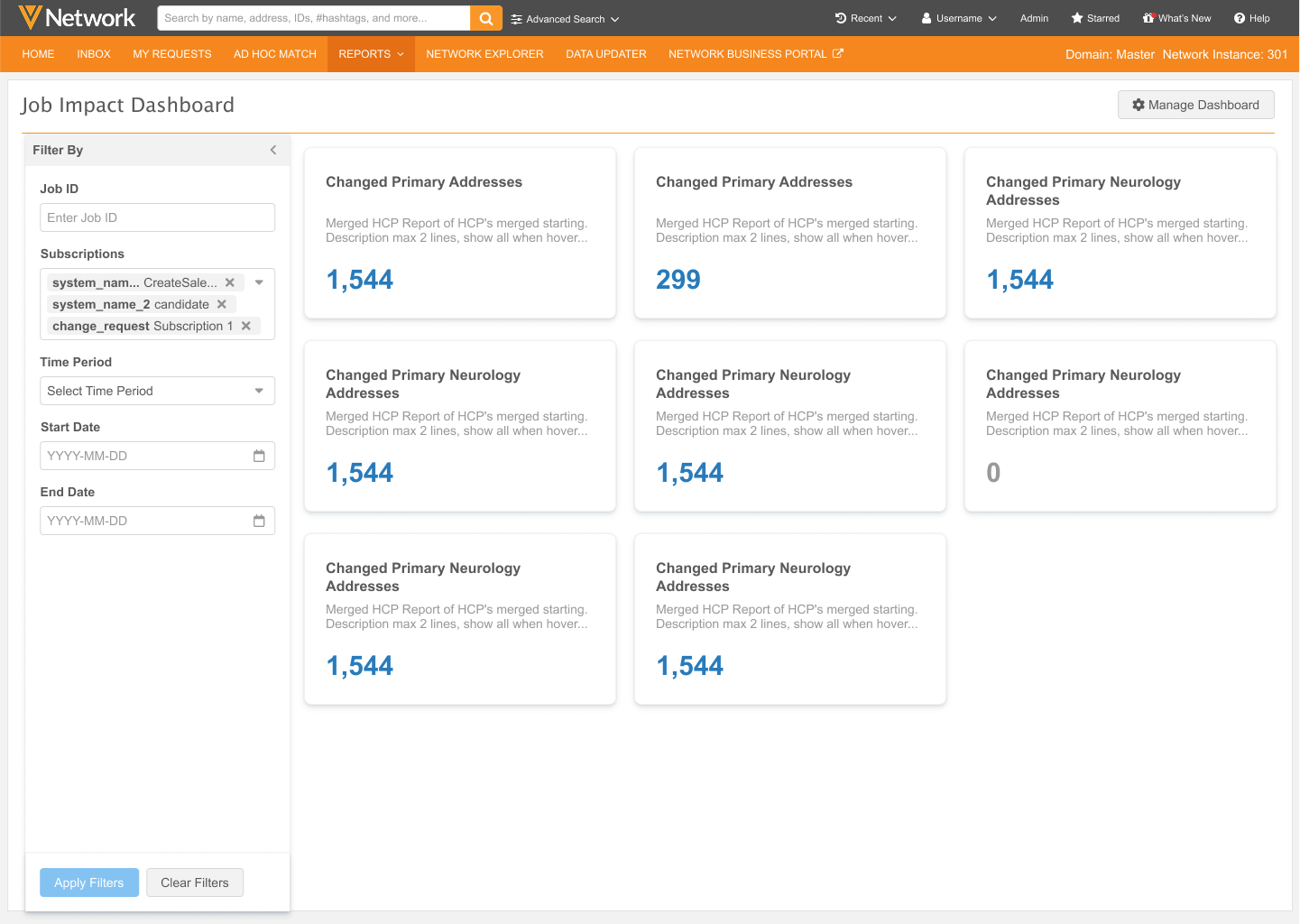Click the system_name_2 candidate tag label
The image size is (1300, 924).
coord(131,304)
